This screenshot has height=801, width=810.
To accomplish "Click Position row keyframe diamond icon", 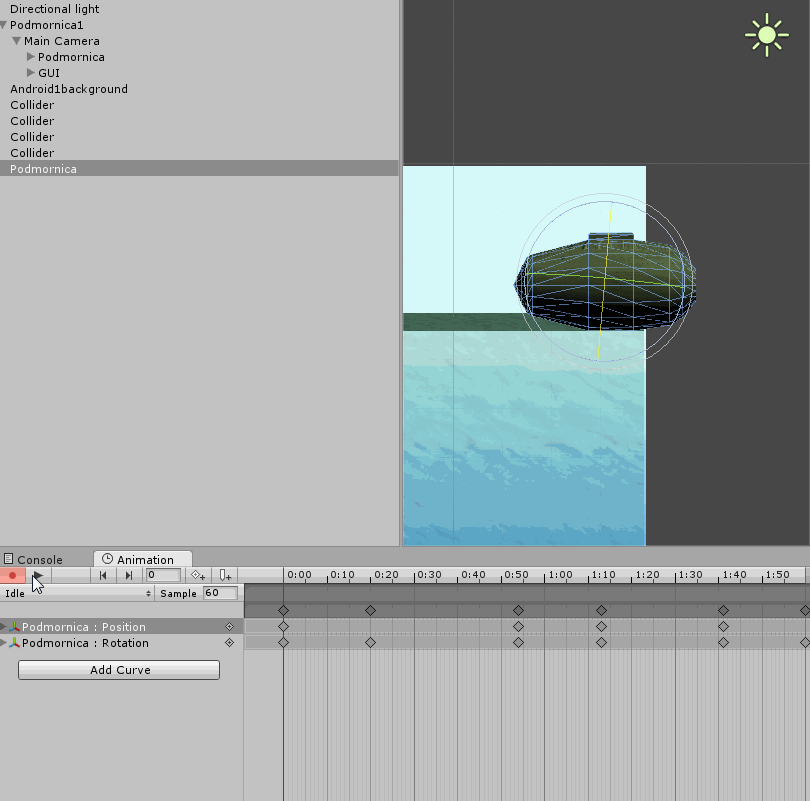I will coord(229,627).
